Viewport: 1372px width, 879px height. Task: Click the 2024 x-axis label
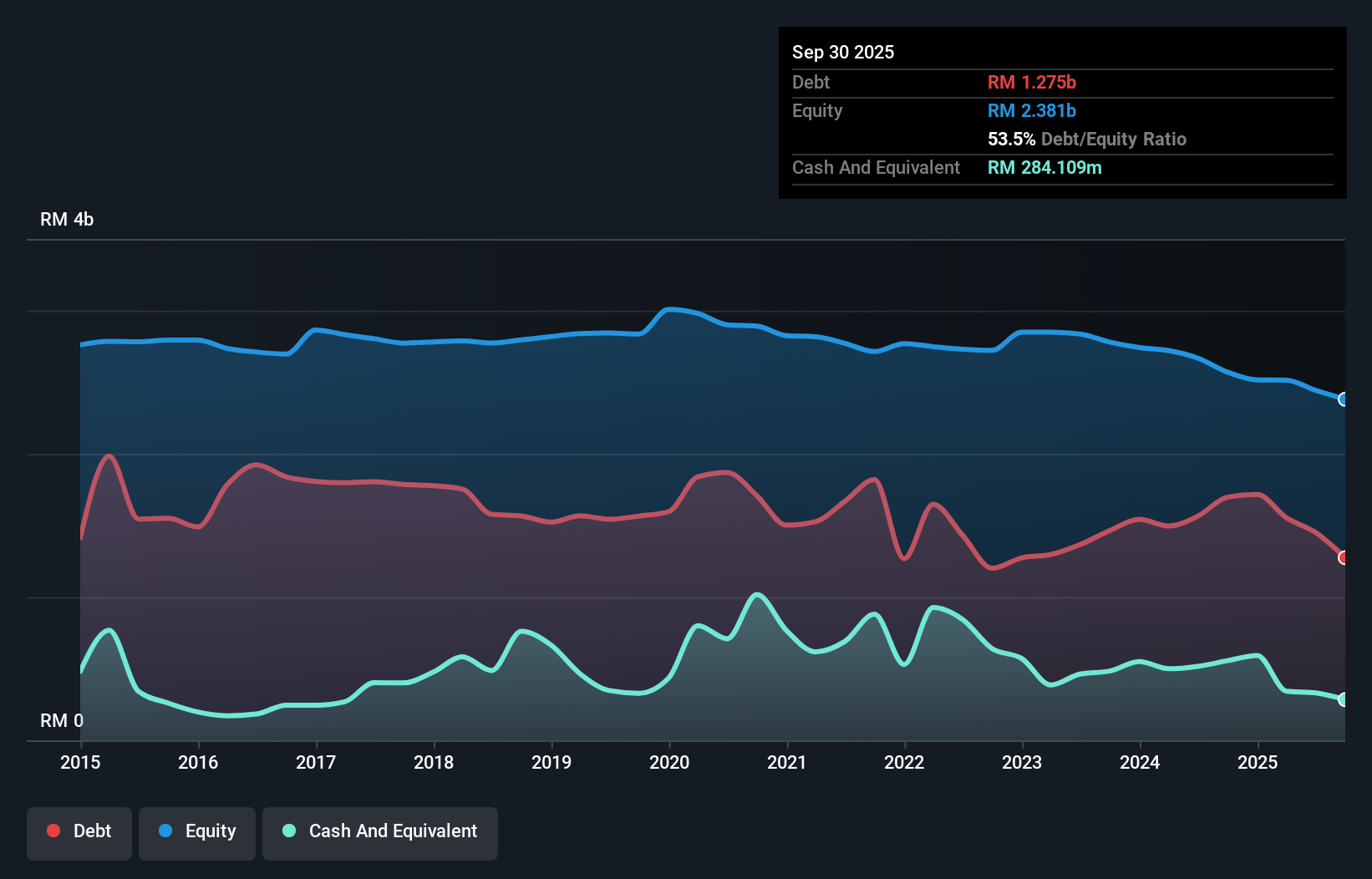pos(1140,762)
